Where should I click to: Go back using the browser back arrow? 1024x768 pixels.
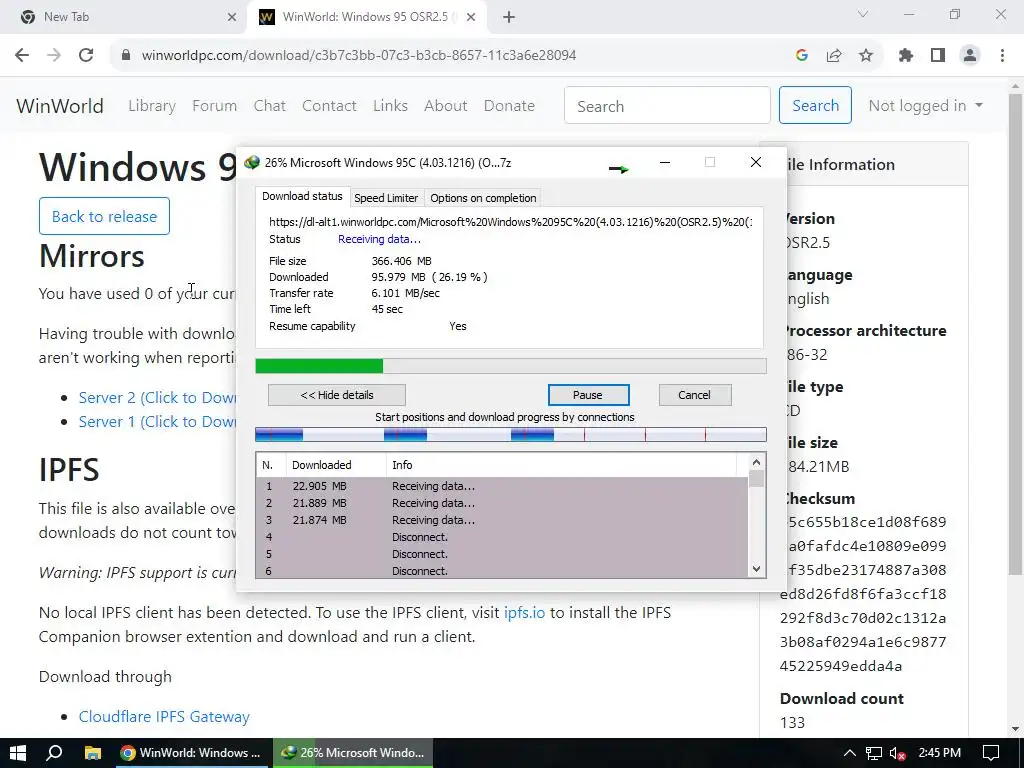pyautogui.click(x=22, y=56)
